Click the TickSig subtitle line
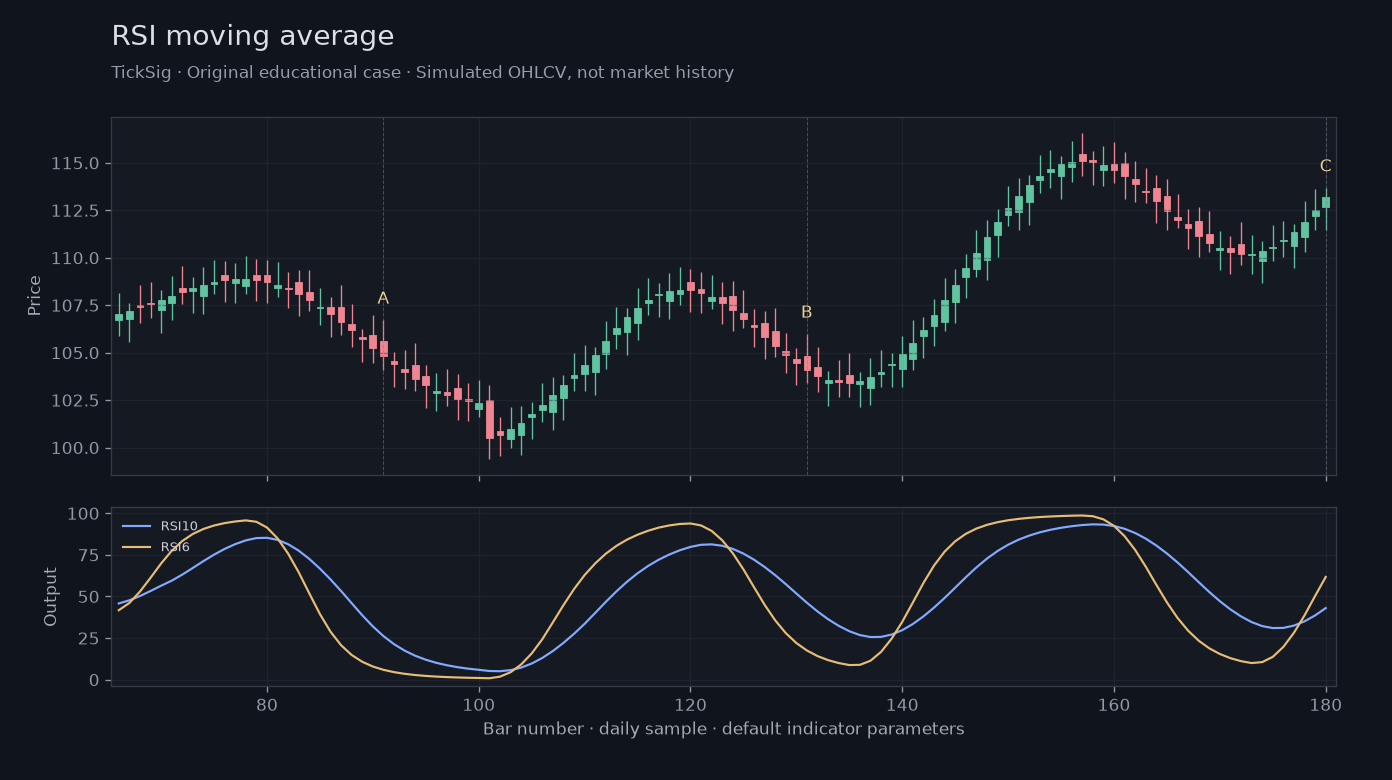Screen dimensions: 1392x780 click(422, 73)
